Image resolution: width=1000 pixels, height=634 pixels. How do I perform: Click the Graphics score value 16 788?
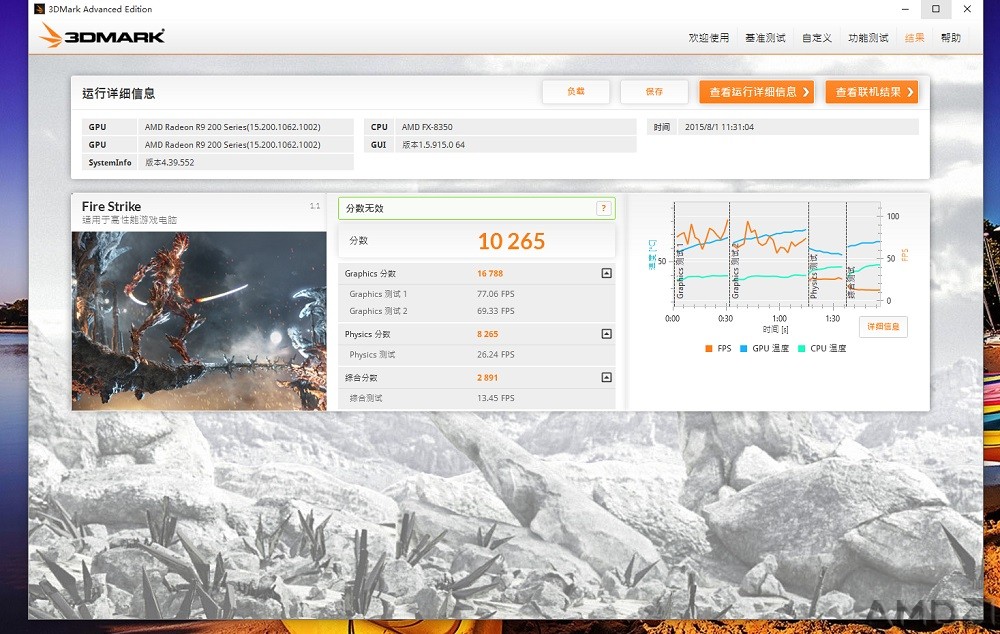coord(490,274)
